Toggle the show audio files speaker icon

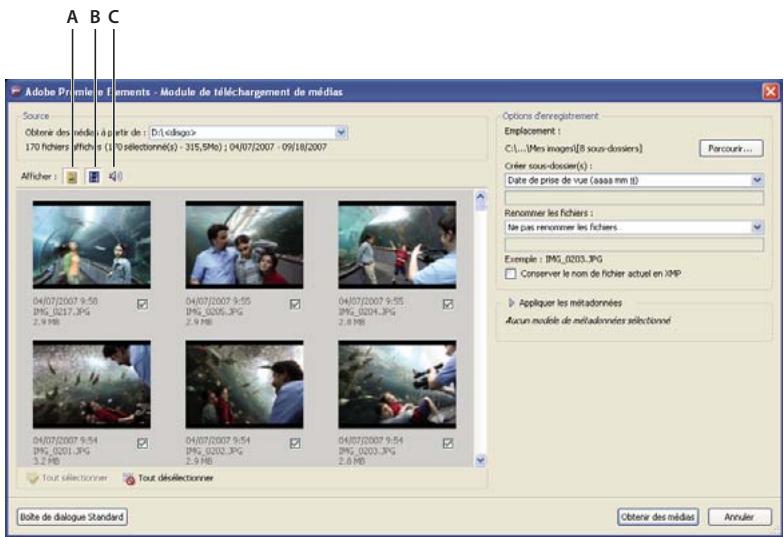click(116, 176)
